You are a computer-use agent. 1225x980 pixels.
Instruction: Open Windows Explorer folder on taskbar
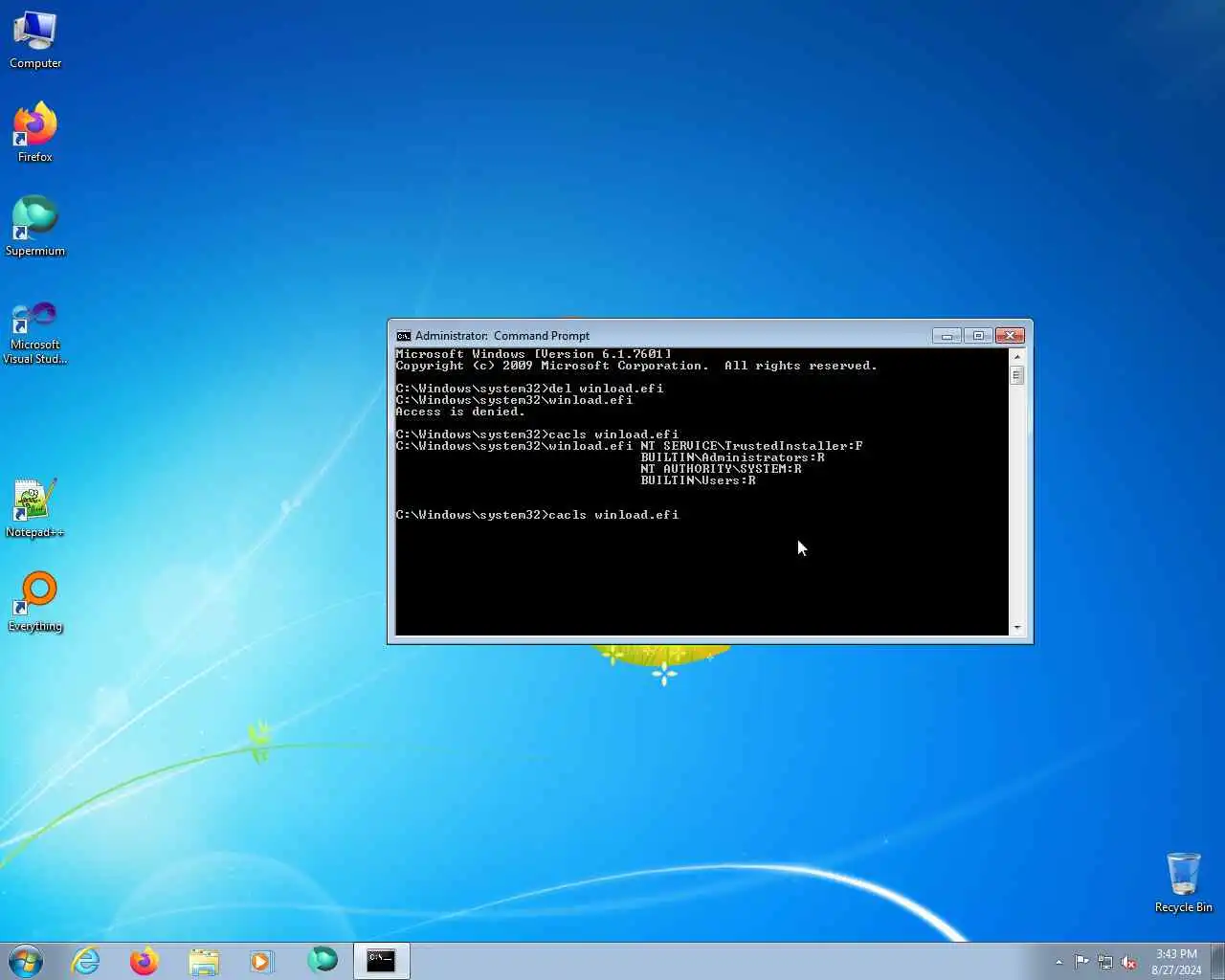point(204,961)
